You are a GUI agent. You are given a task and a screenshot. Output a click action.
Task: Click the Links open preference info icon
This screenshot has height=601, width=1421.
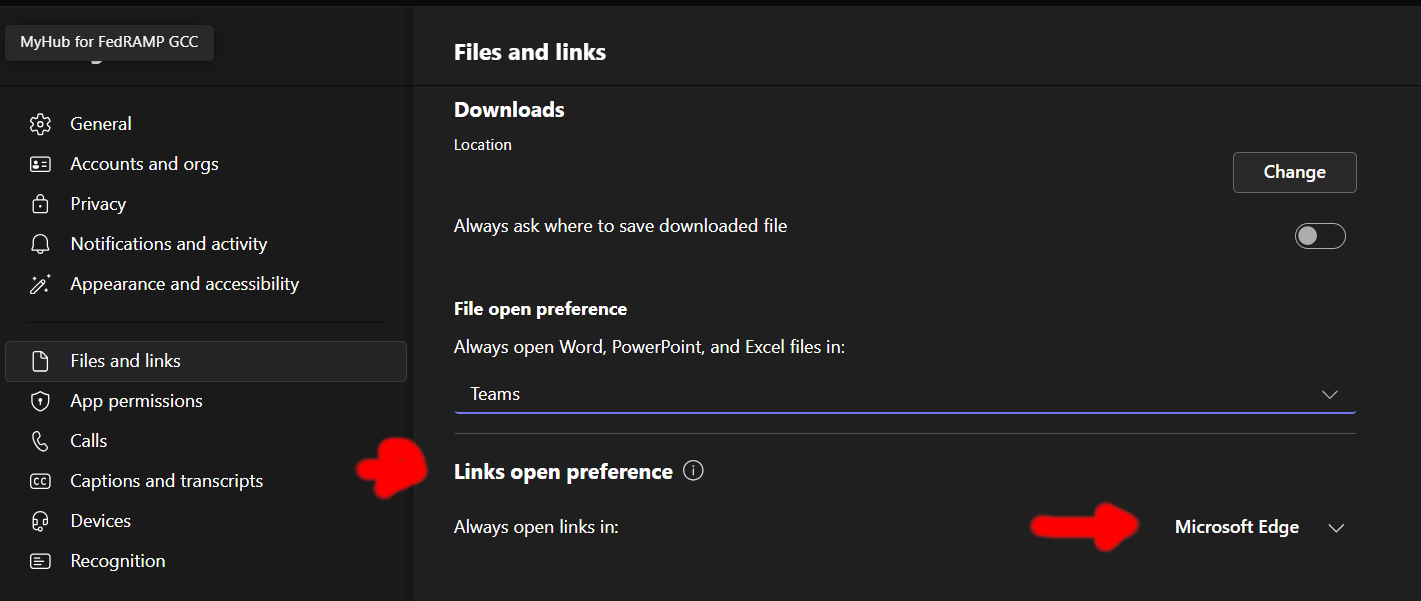tap(693, 471)
